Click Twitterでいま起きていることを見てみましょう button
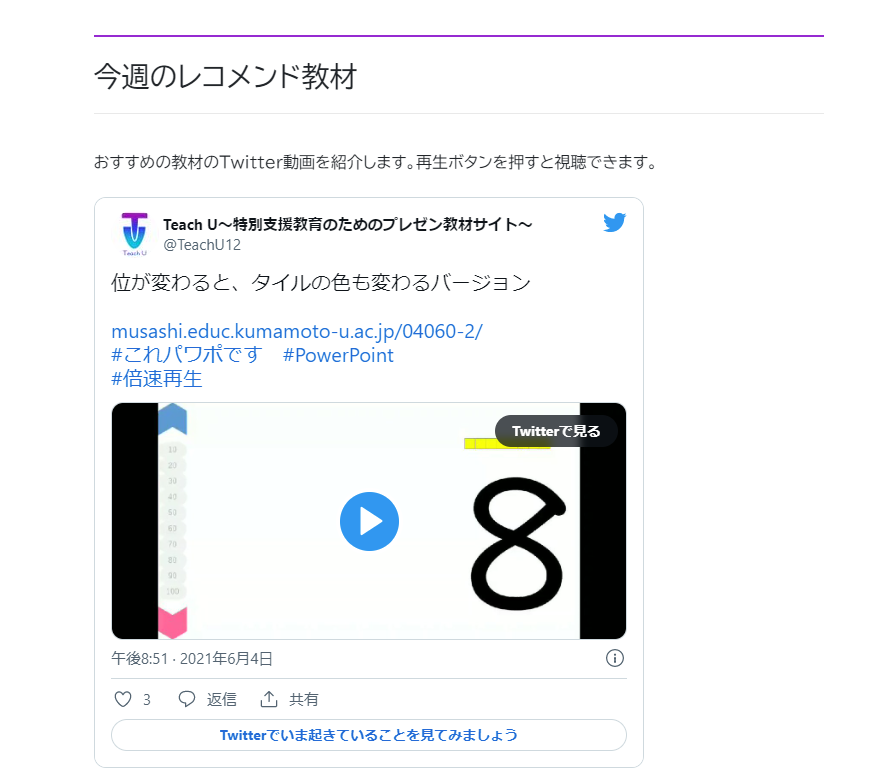Image resolution: width=894 pixels, height=782 pixels. click(x=369, y=735)
